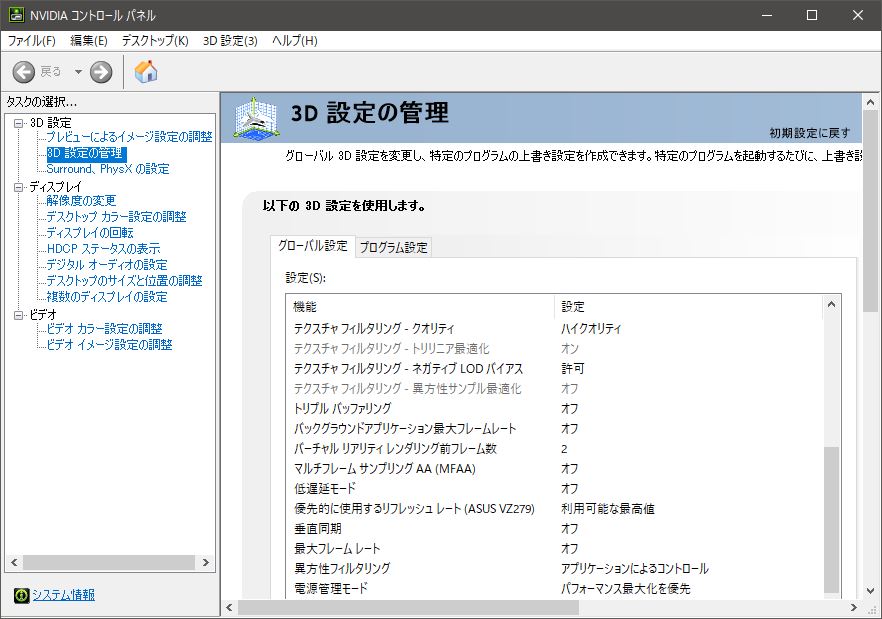Click main panel horizontal scroll-right arrow
Viewport: 882px width, 619px height.
(854, 608)
